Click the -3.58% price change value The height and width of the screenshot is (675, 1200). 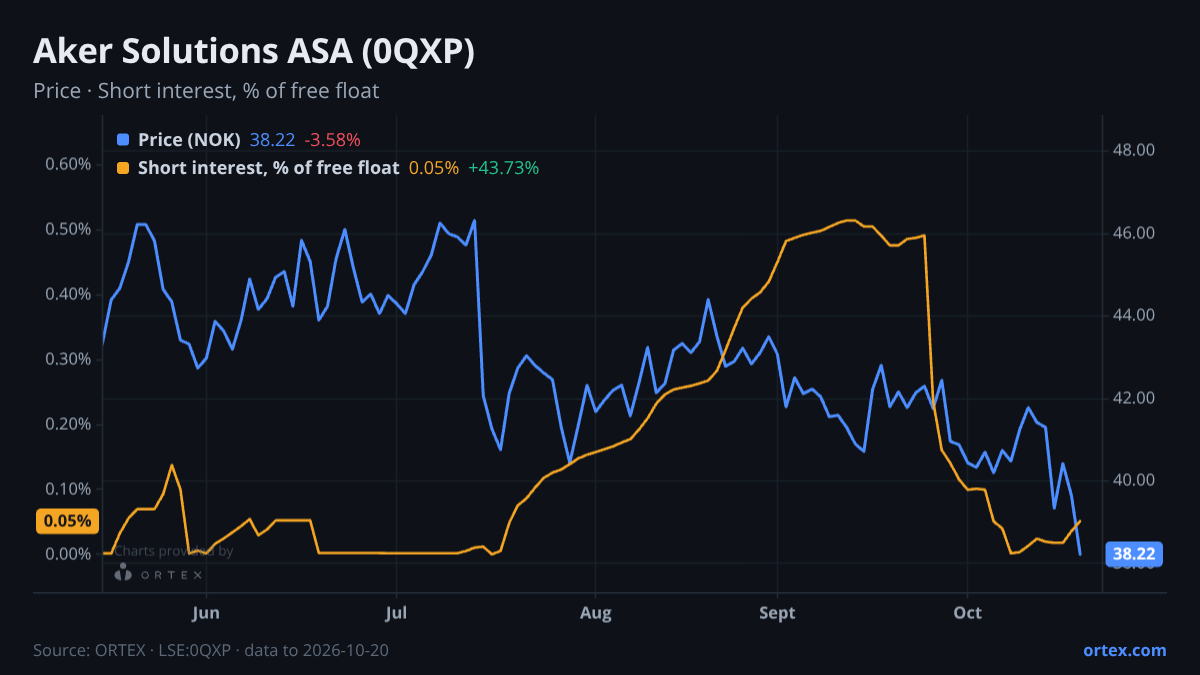point(332,140)
